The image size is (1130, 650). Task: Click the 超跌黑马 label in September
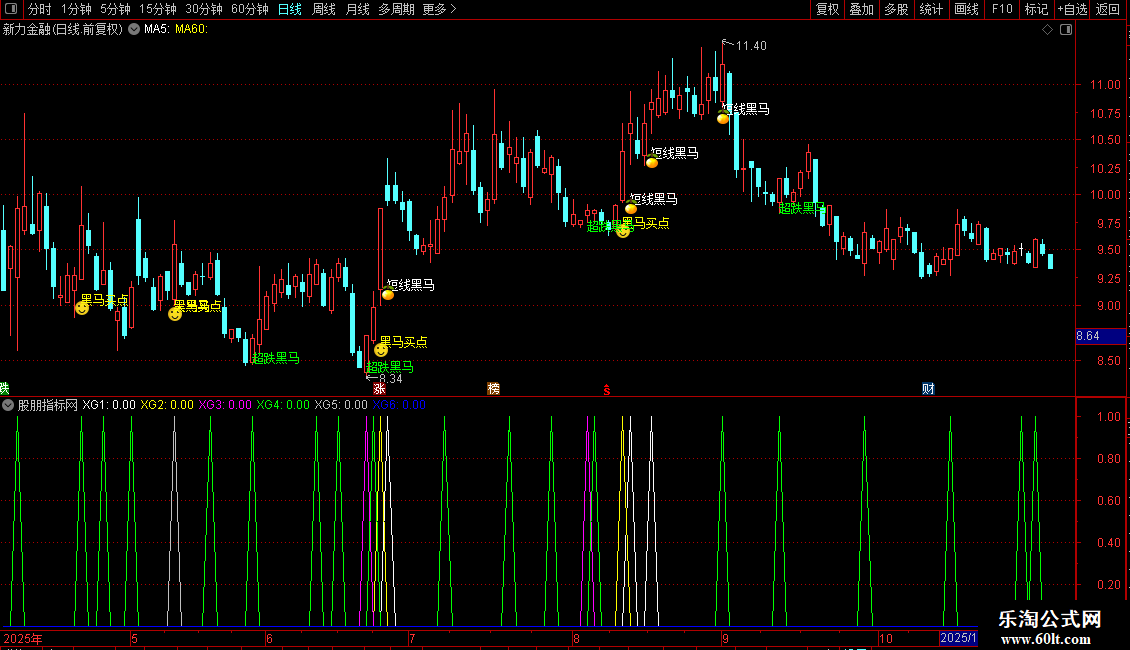tap(802, 208)
